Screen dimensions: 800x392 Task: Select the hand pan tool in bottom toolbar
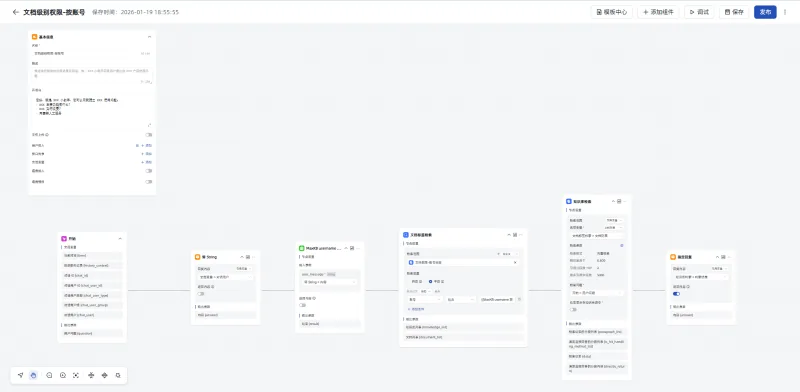pos(33,375)
